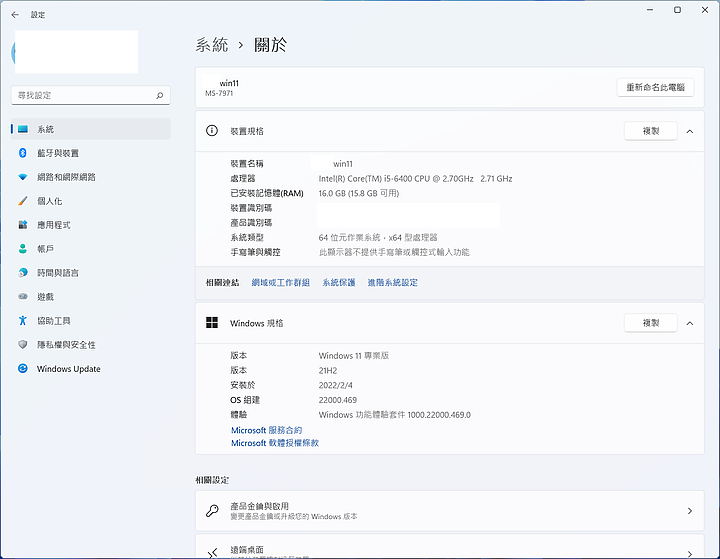Click the search magnifier icon

(x=159, y=96)
